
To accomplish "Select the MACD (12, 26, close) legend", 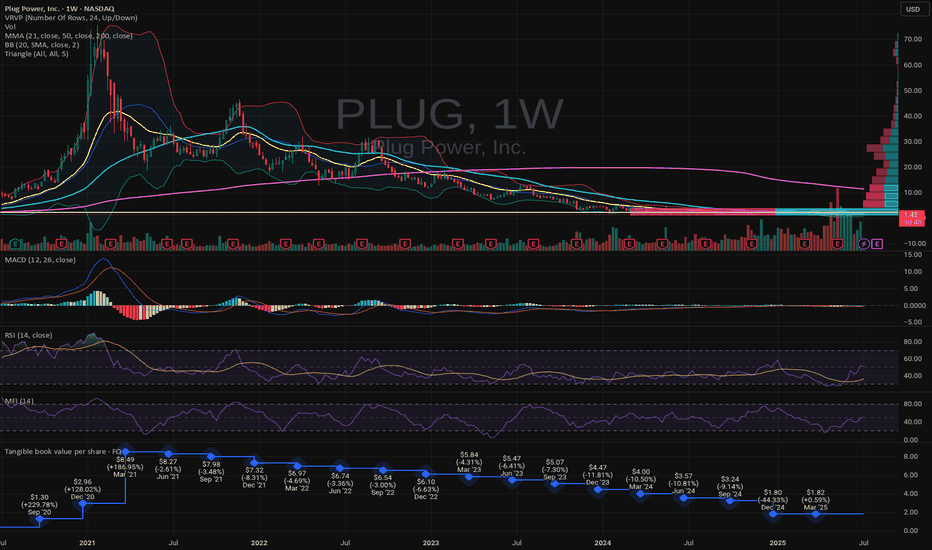I will coord(40,260).
